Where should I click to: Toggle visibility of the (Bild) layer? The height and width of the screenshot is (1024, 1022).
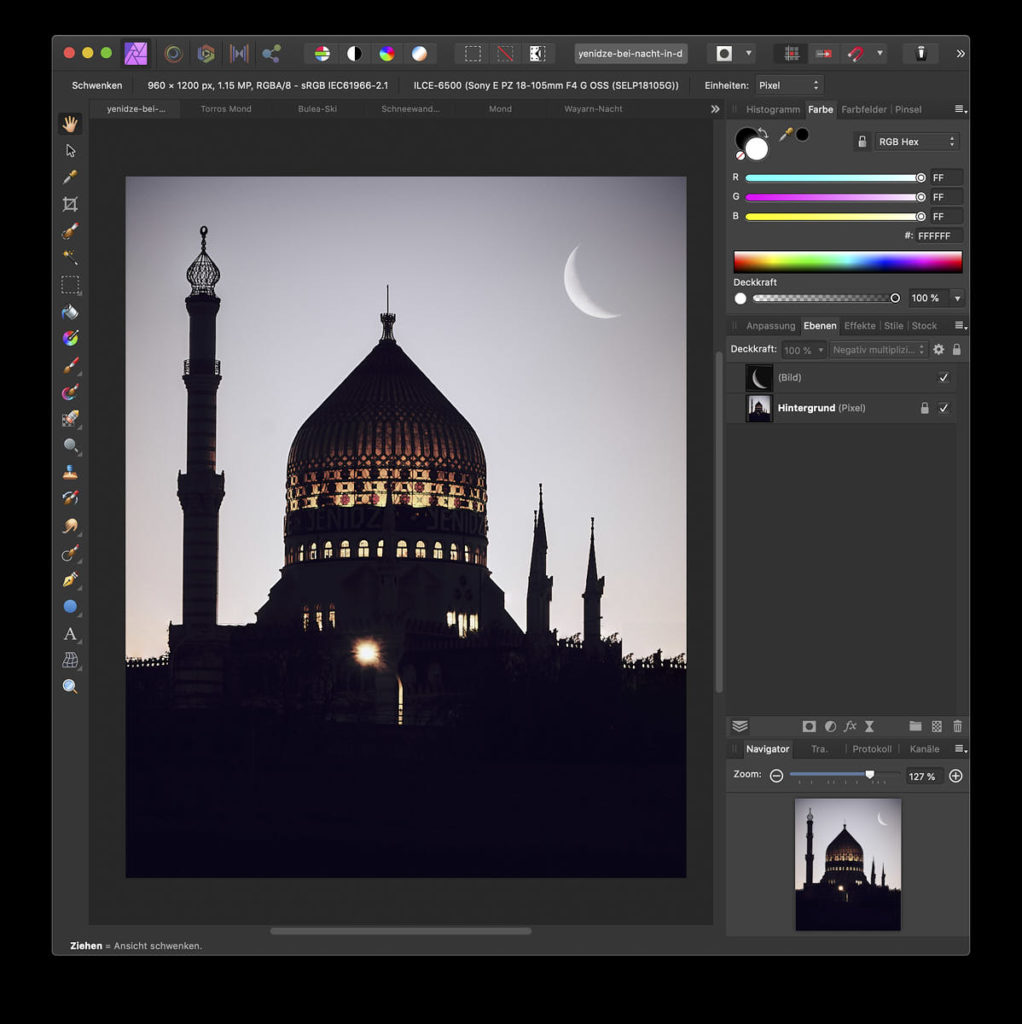pos(944,377)
